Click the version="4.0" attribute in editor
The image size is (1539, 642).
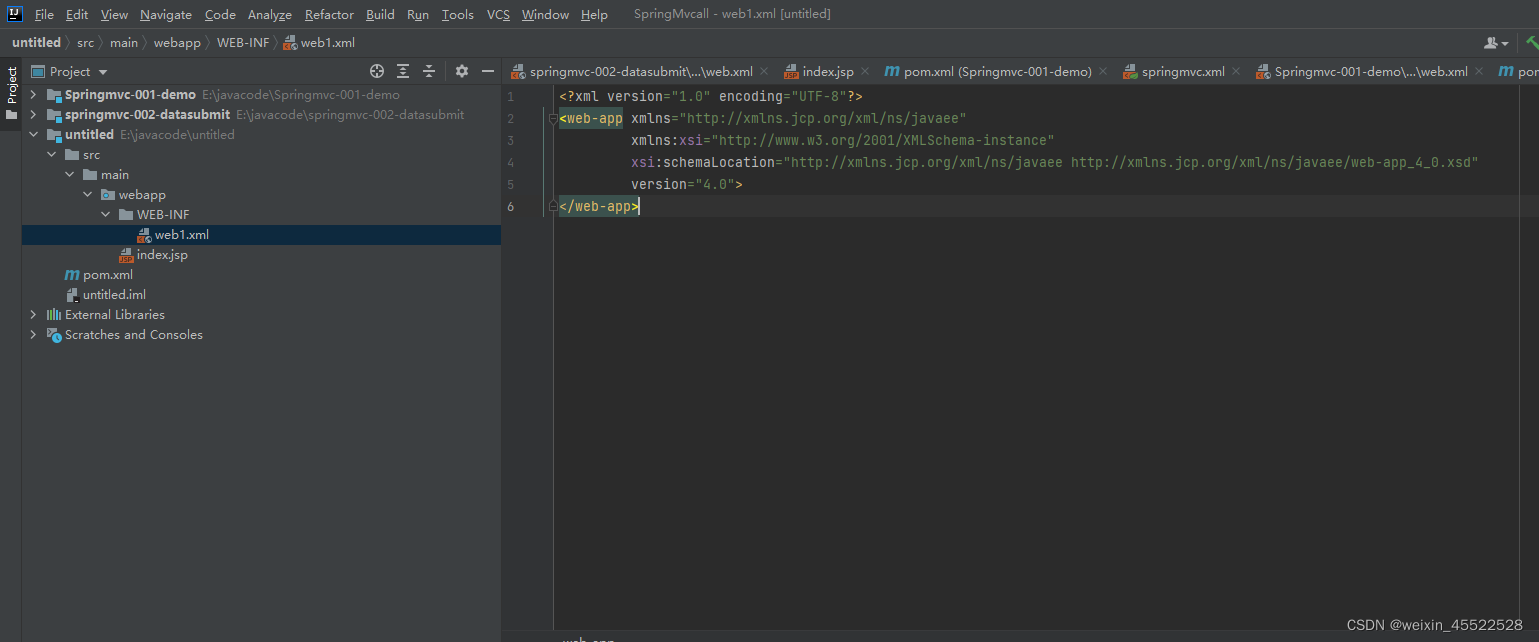(x=683, y=184)
